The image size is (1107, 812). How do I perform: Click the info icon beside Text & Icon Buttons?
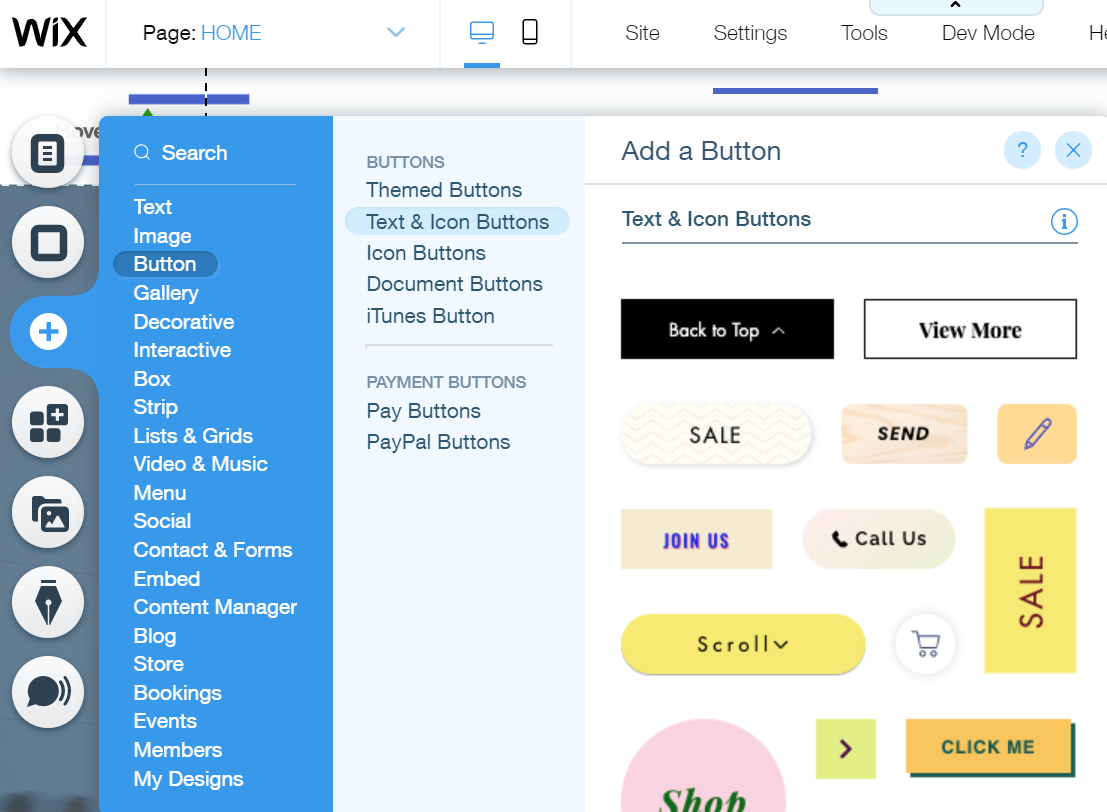tap(1064, 221)
